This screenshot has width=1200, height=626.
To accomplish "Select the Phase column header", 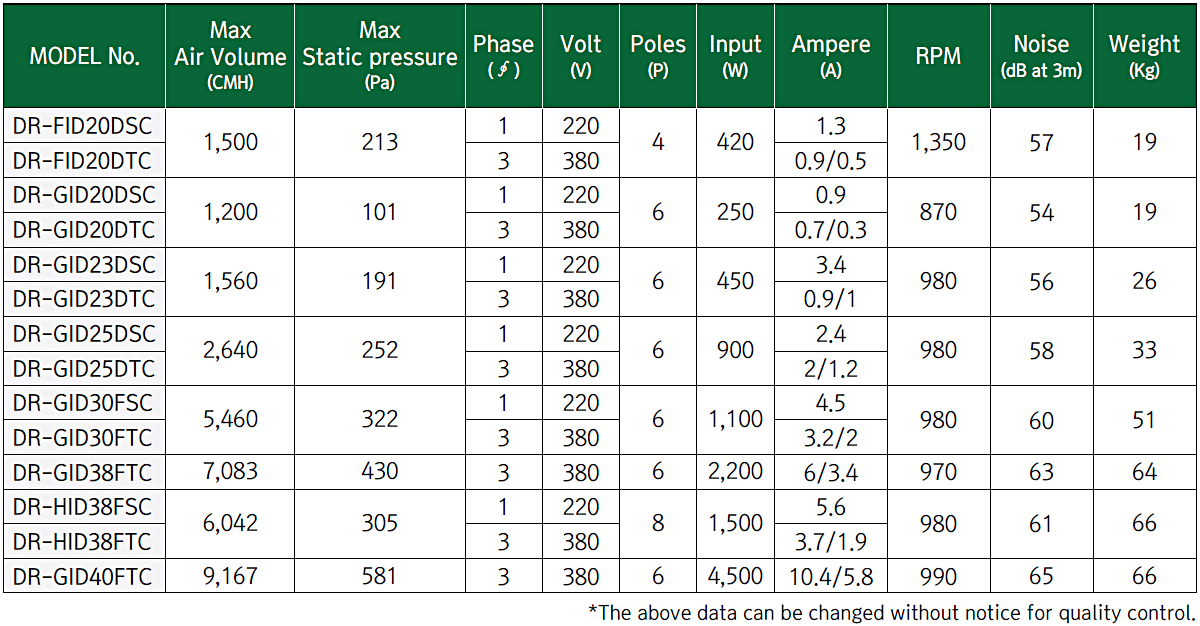I will click(x=503, y=56).
